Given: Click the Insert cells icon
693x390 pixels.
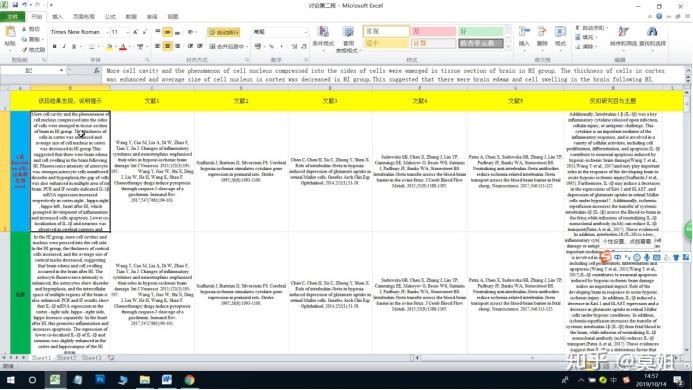Looking at the screenshot, I should click(x=524, y=32).
